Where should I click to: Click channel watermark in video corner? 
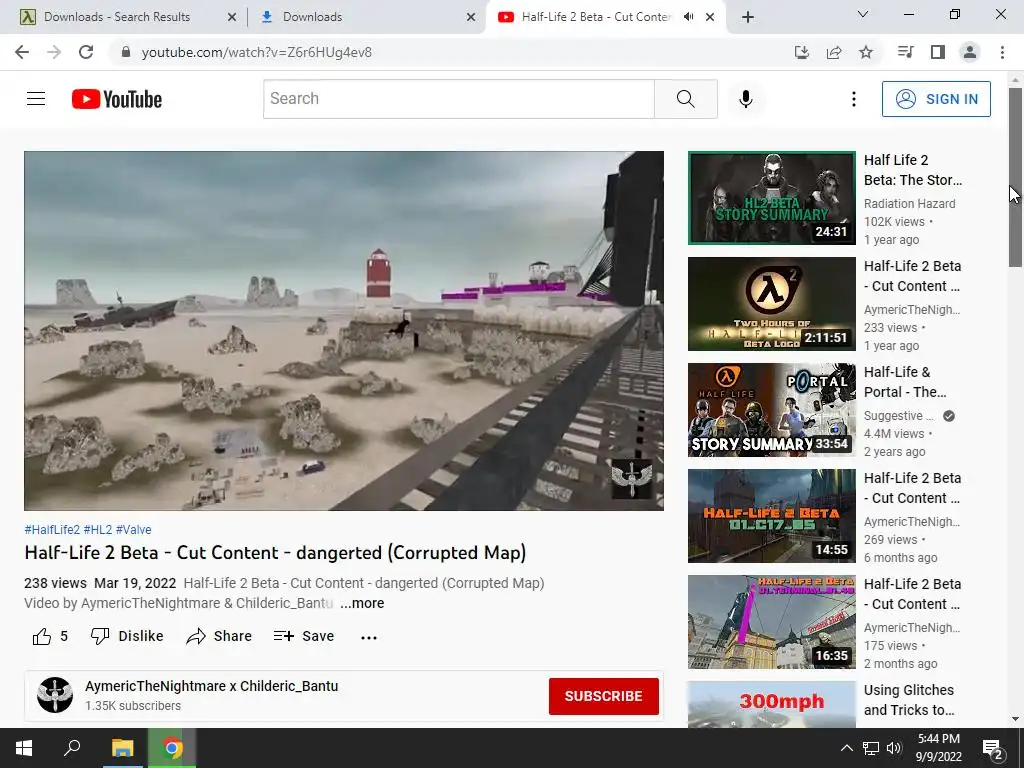click(x=632, y=479)
